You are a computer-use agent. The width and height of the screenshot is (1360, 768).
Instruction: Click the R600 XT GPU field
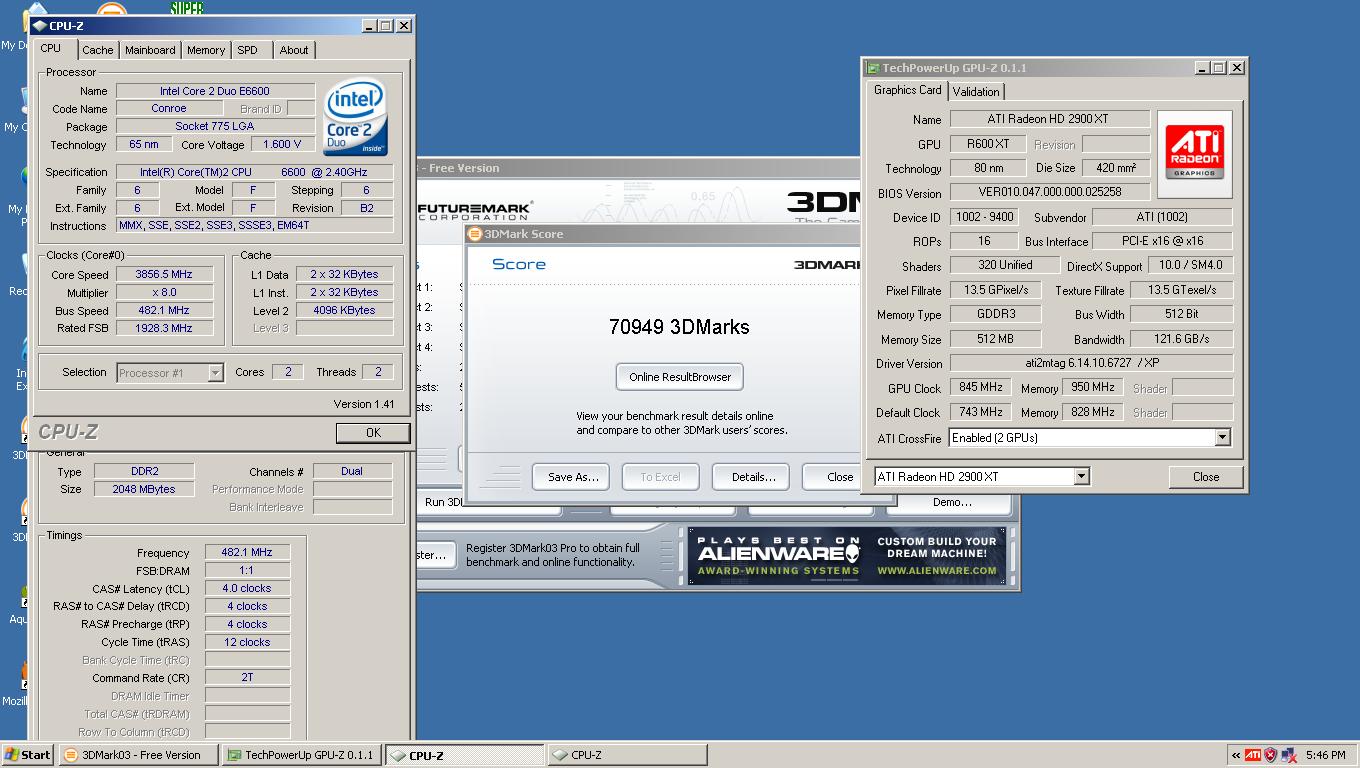coord(988,144)
